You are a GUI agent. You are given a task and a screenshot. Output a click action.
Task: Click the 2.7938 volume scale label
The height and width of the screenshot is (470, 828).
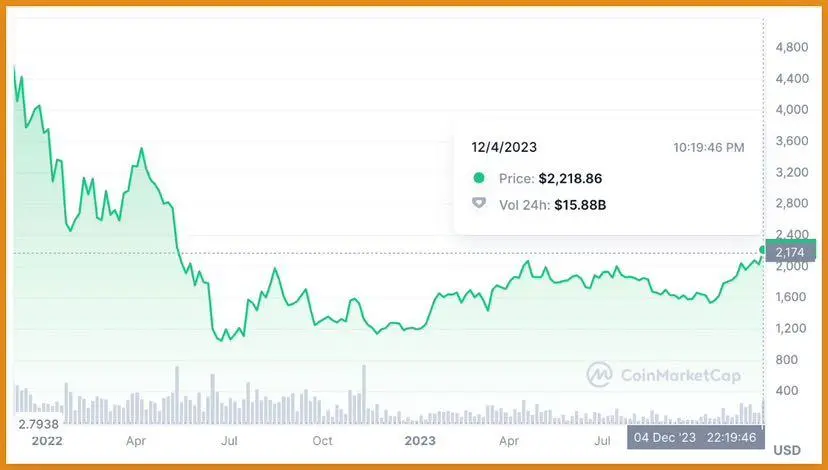click(x=38, y=424)
